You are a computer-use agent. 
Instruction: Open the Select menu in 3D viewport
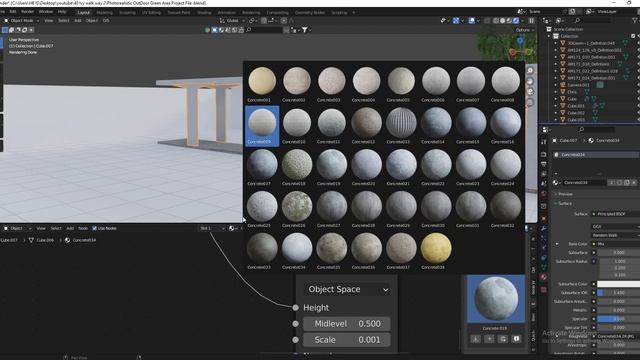tap(64, 20)
